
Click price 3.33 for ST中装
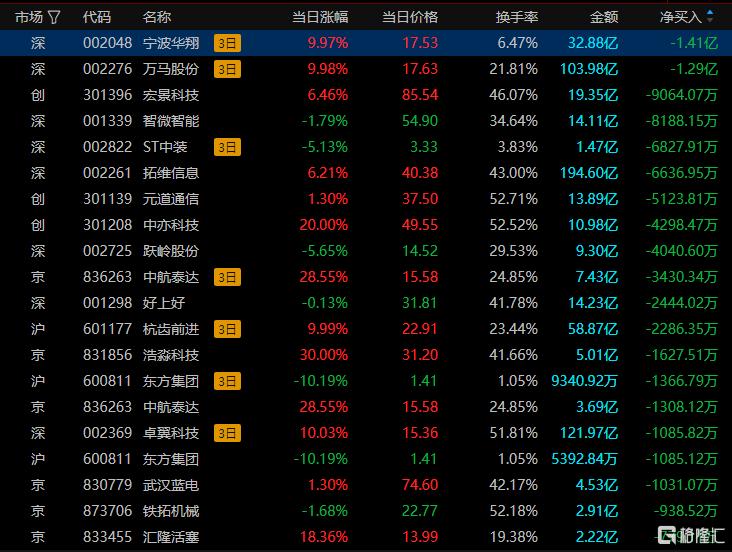[424, 148]
